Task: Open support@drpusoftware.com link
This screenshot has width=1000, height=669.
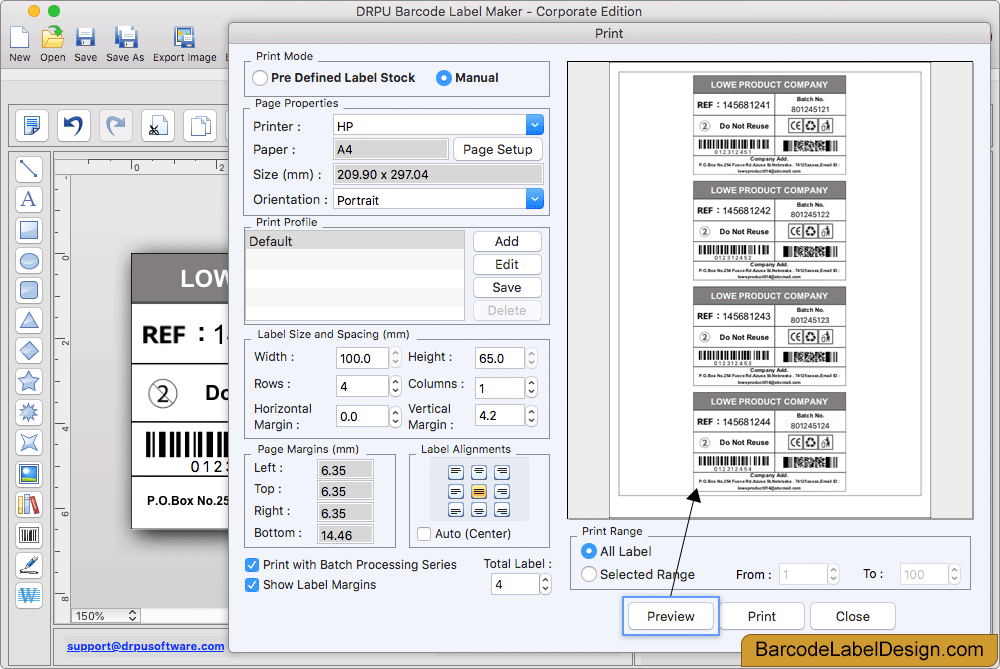Action: point(145,646)
